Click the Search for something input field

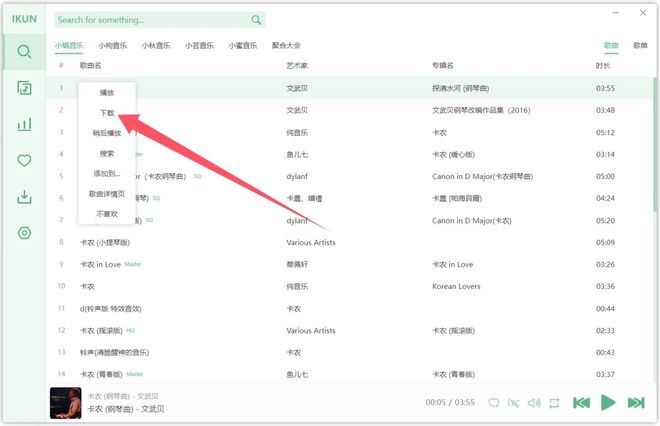(150, 20)
